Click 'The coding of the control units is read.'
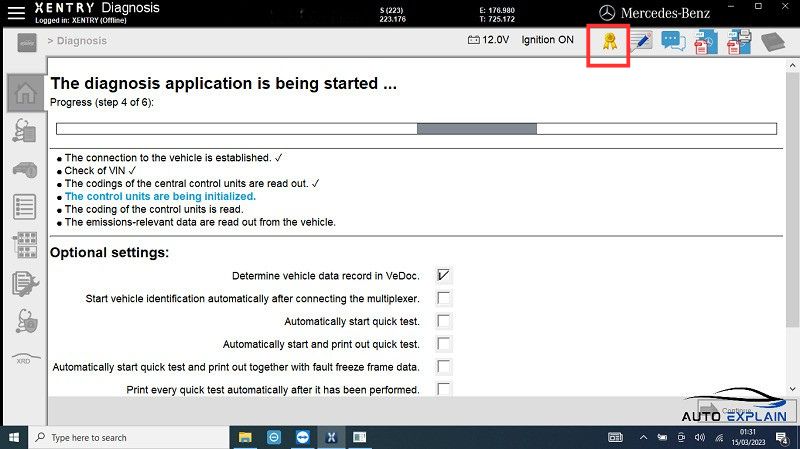This screenshot has width=800, height=449. [x=154, y=209]
